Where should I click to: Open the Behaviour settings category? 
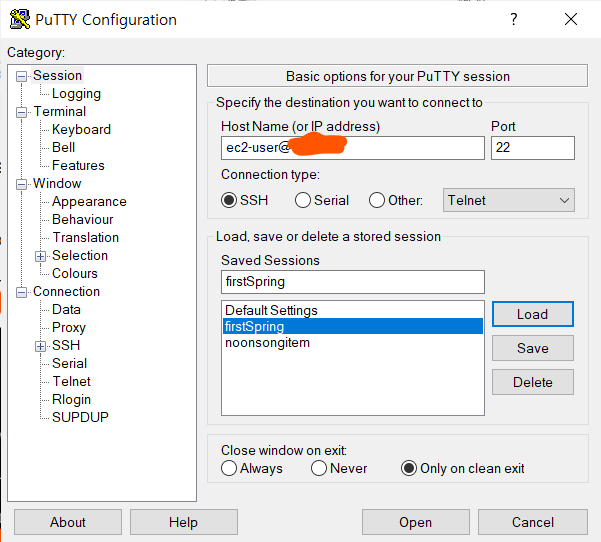click(x=83, y=220)
